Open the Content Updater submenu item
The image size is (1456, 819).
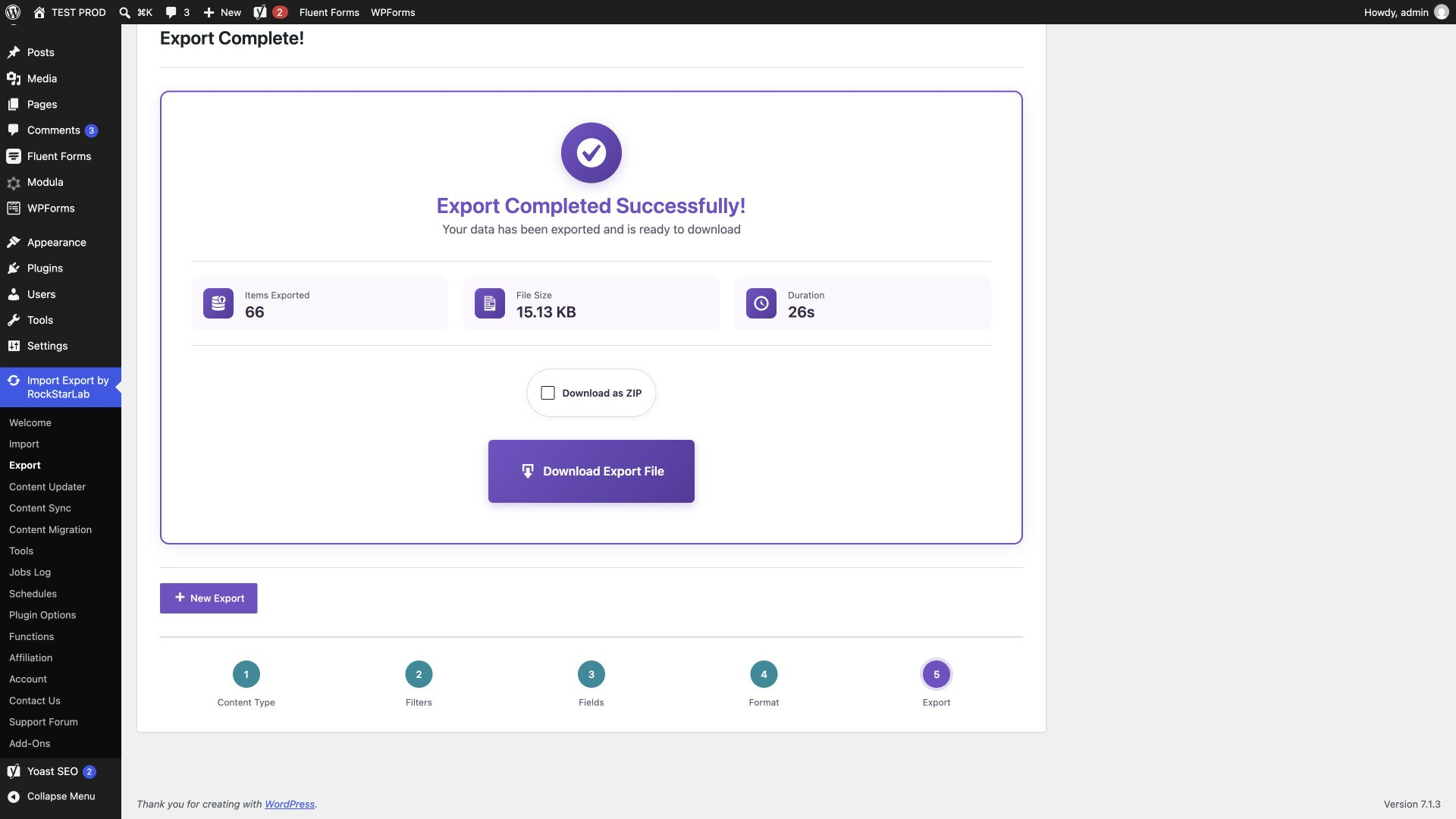(47, 486)
